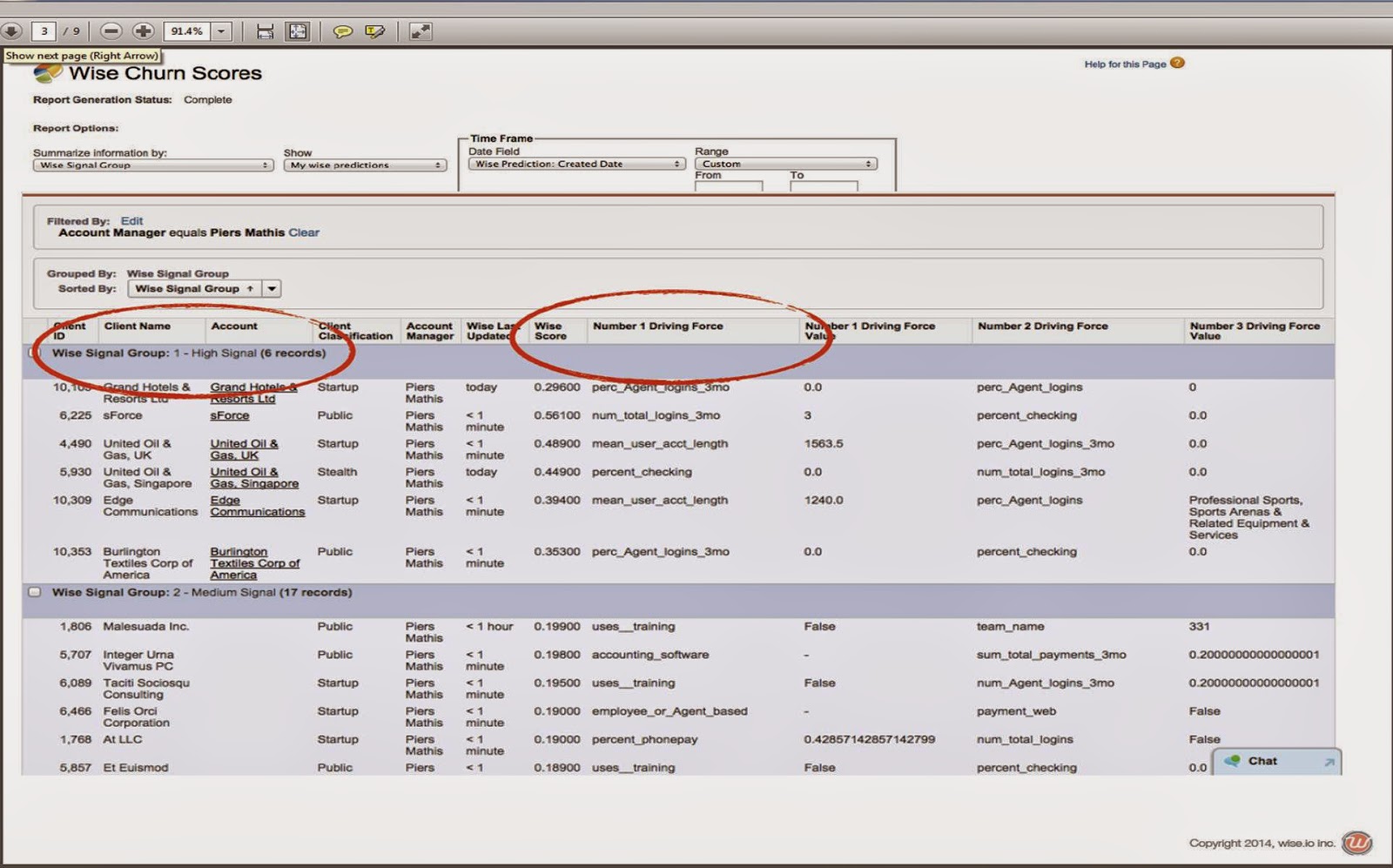Toggle the Medium Signal group checkbox
The height and width of the screenshot is (868, 1393).
pos(35,592)
